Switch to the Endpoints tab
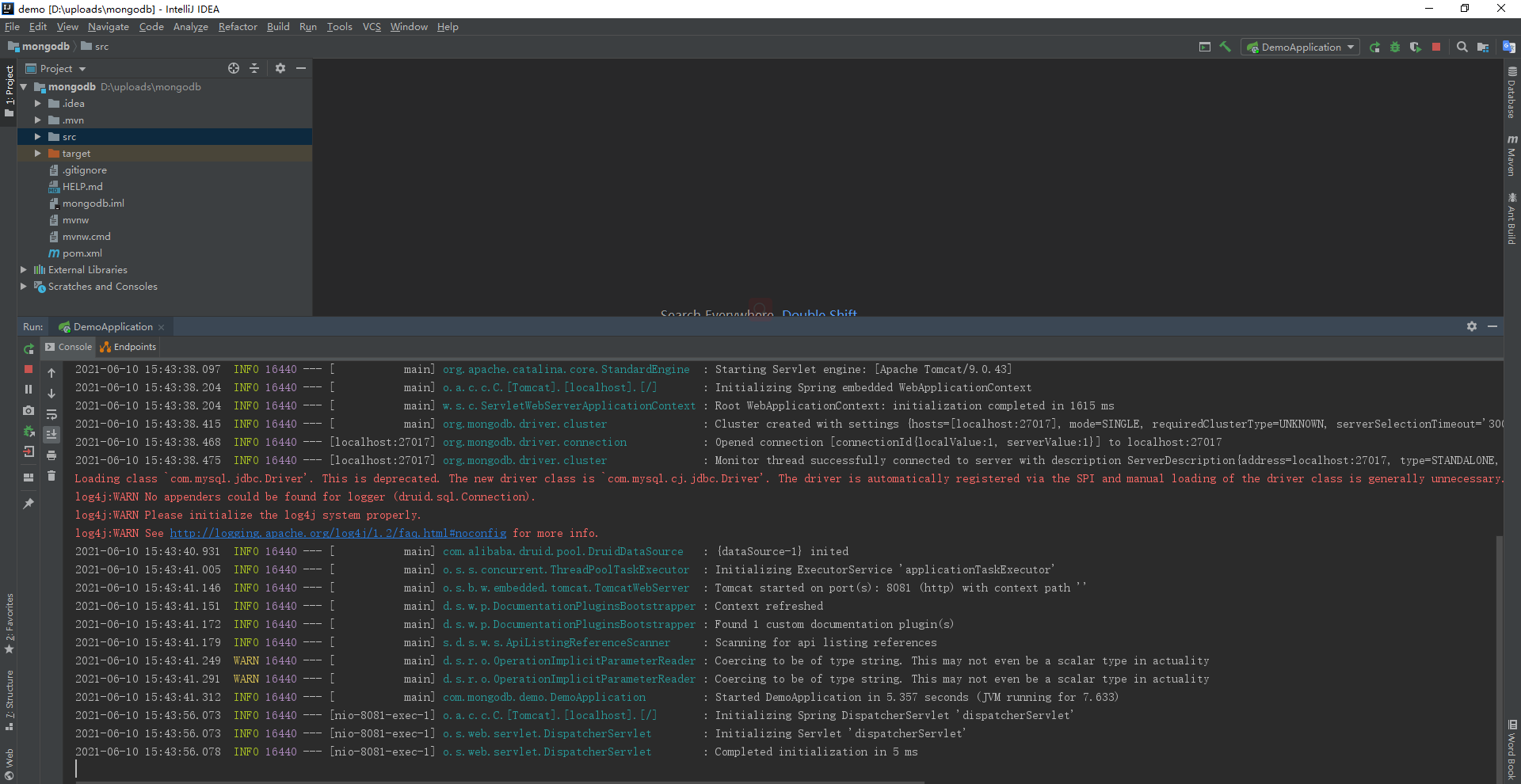Image resolution: width=1521 pixels, height=784 pixels. (x=128, y=347)
